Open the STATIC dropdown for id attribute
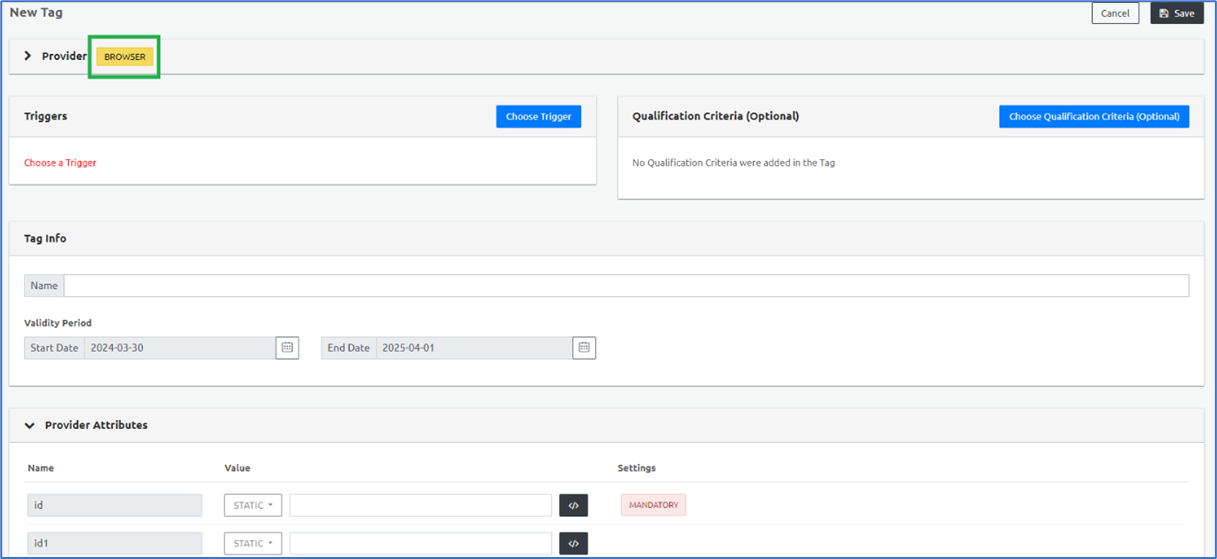The width and height of the screenshot is (1217, 559). (253, 505)
